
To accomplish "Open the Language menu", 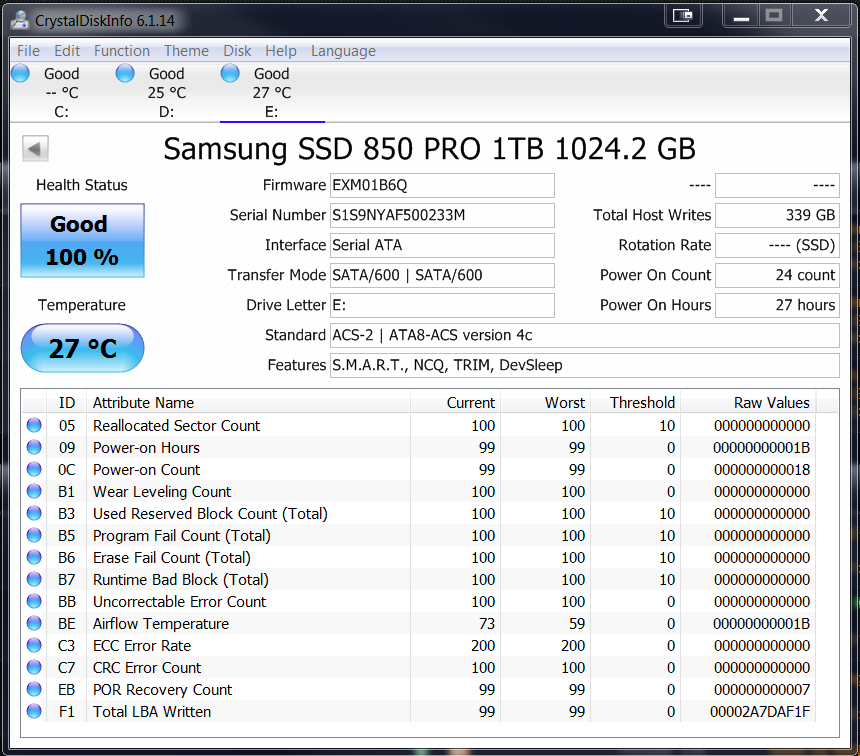I will (343, 51).
